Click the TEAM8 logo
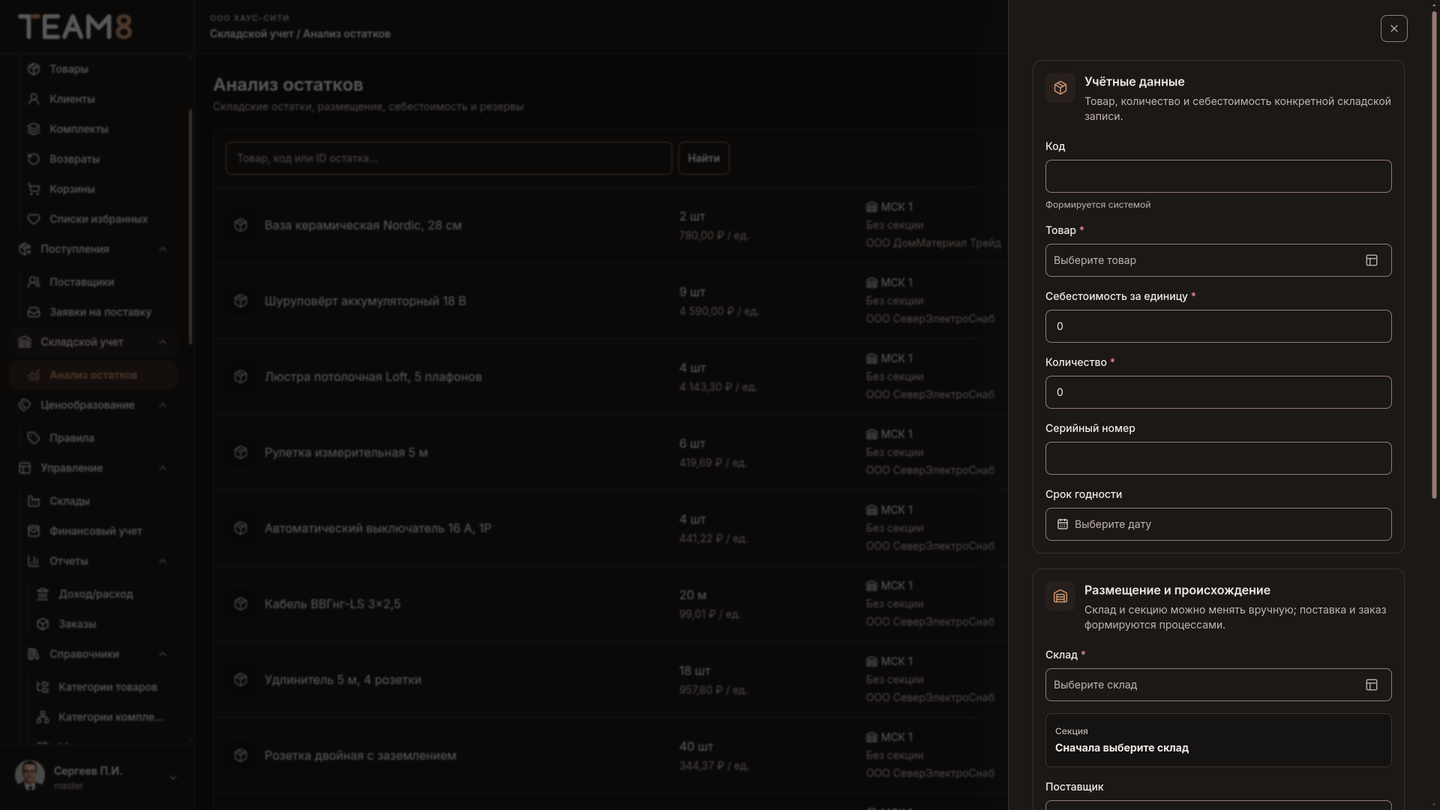The width and height of the screenshot is (1440, 810). 75,27
